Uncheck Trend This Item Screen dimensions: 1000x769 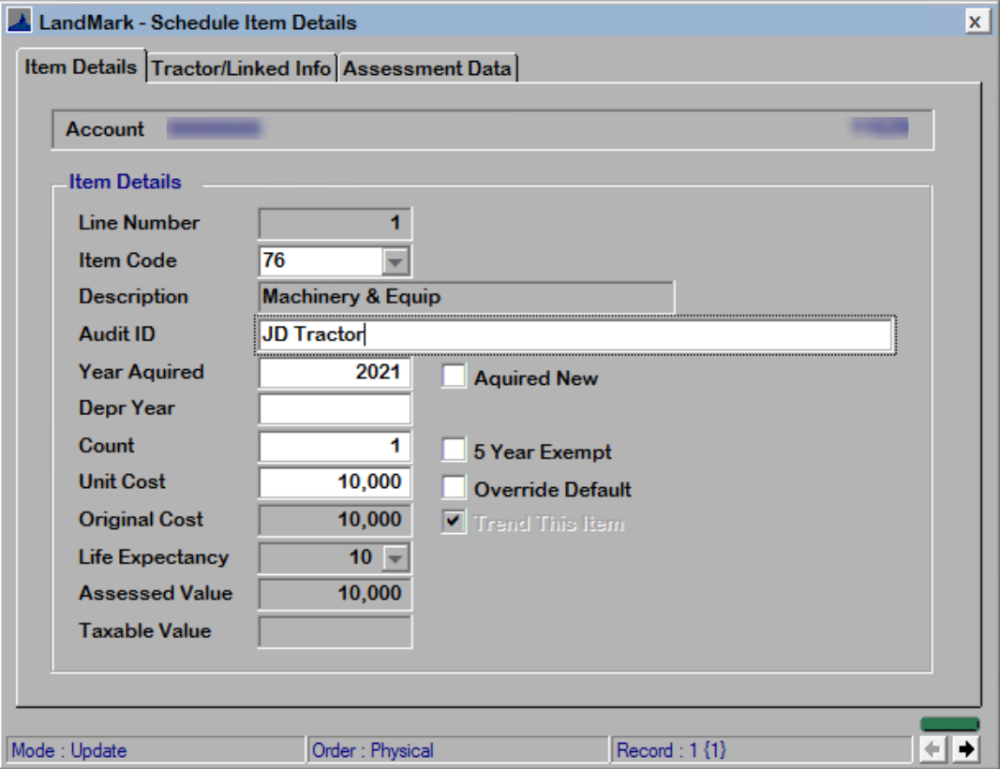tap(453, 522)
